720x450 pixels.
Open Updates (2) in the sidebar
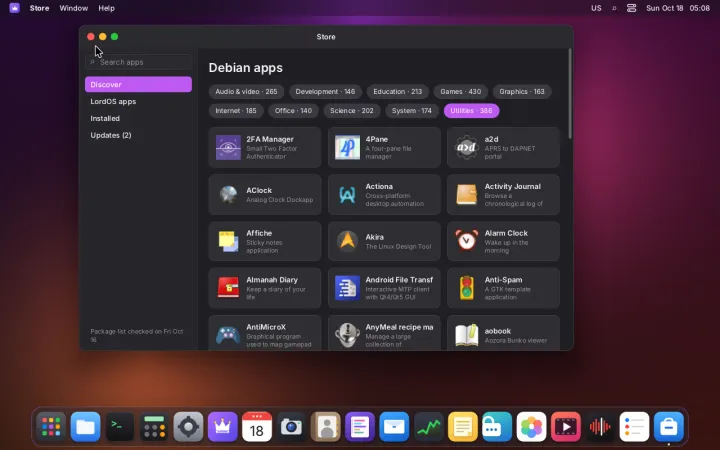138,135
